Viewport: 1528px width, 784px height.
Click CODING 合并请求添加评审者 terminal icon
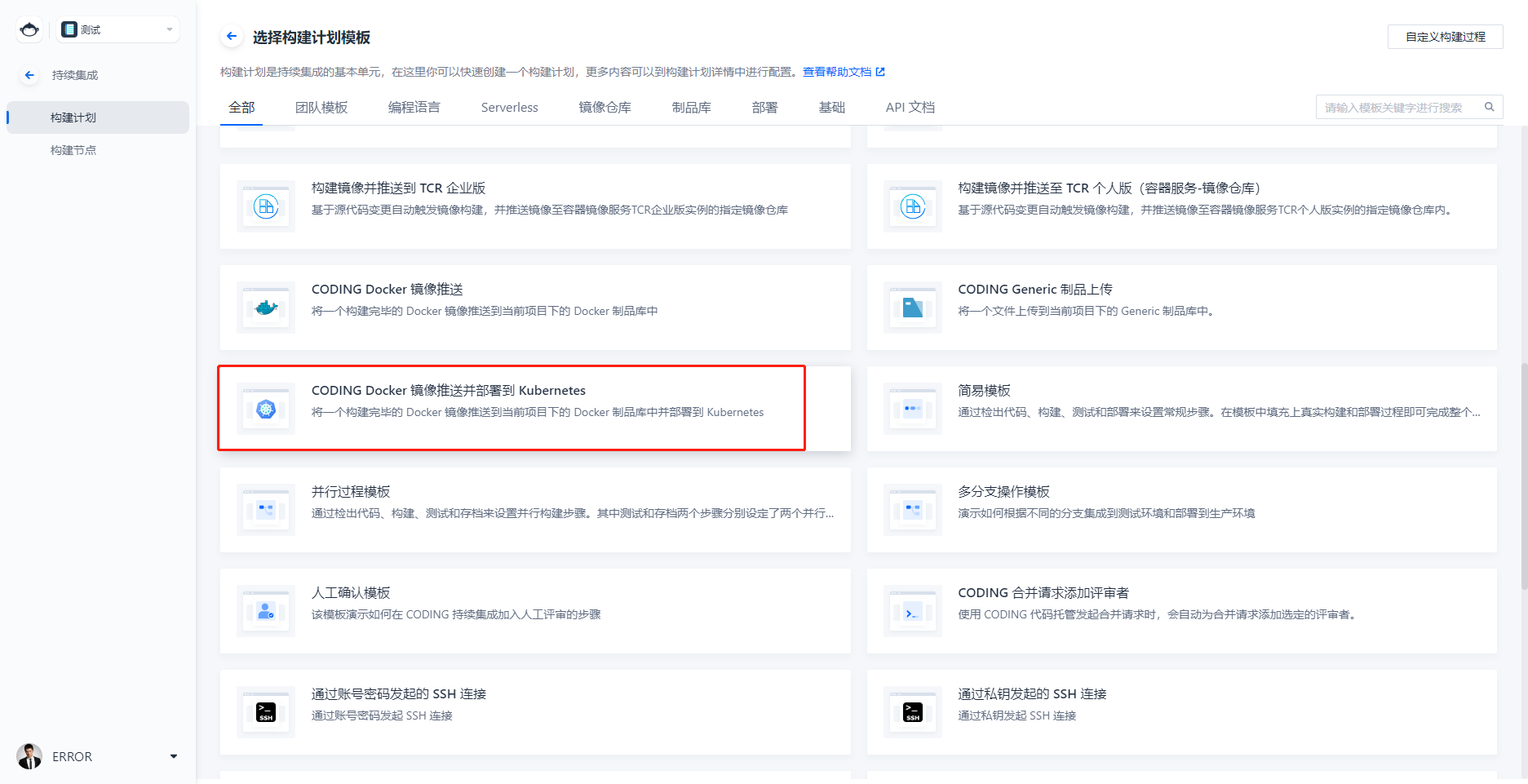913,611
